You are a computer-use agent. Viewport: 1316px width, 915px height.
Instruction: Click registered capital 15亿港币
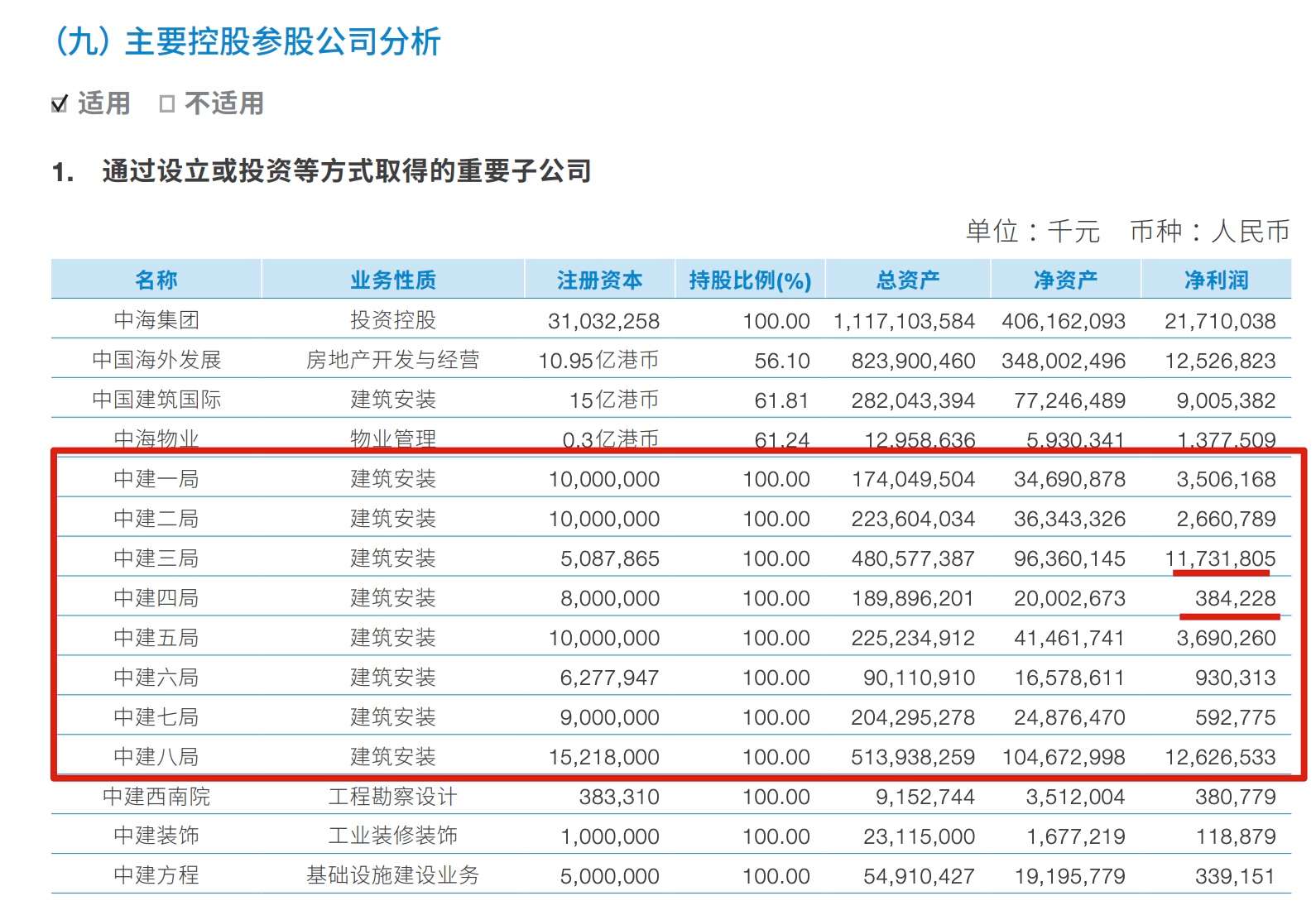coord(615,400)
